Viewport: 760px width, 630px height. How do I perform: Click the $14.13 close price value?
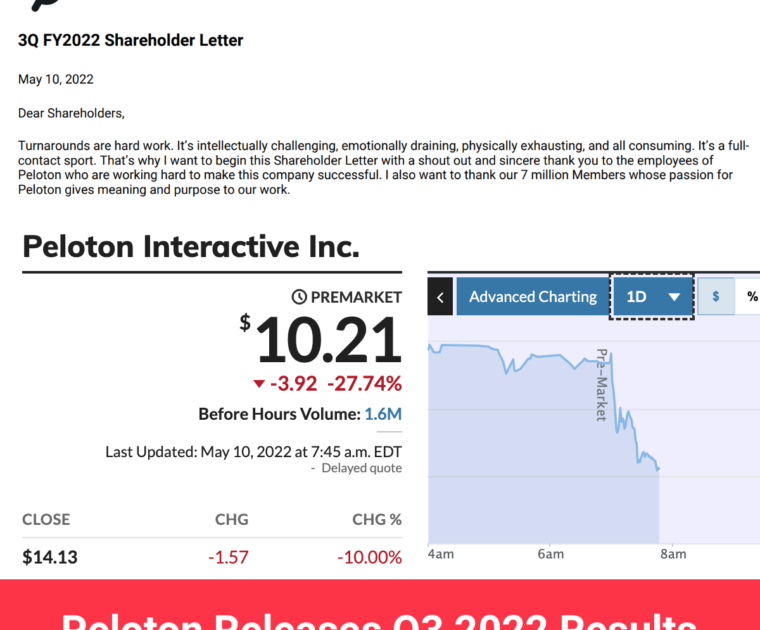coord(50,557)
